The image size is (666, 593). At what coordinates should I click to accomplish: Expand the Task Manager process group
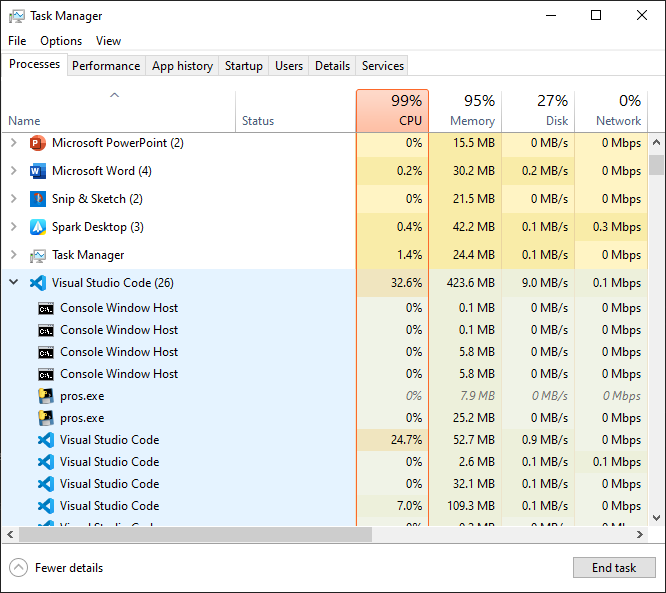pos(14,255)
